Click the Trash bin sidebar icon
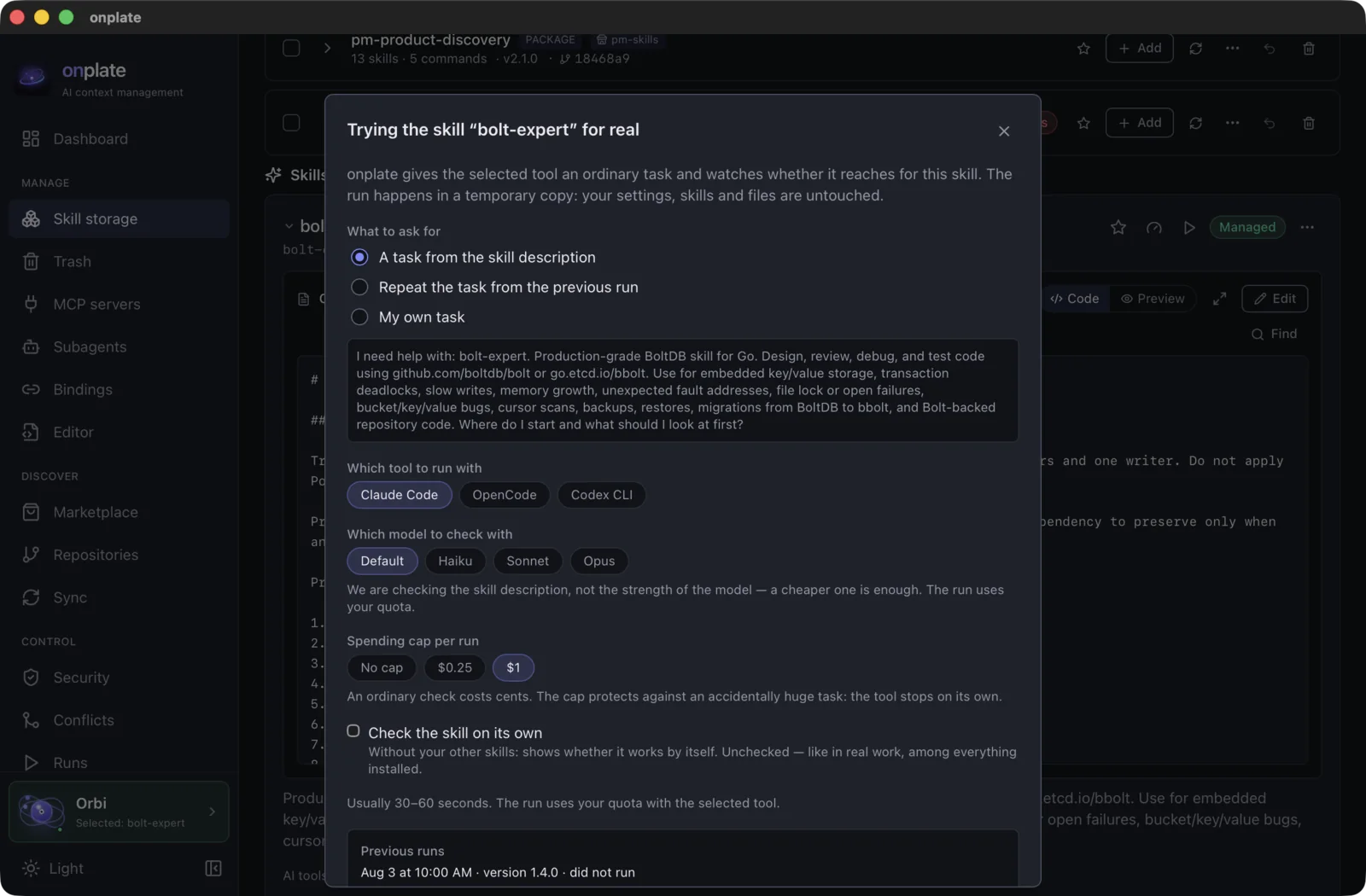The height and width of the screenshot is (896, 1366). tap(31, 262)
